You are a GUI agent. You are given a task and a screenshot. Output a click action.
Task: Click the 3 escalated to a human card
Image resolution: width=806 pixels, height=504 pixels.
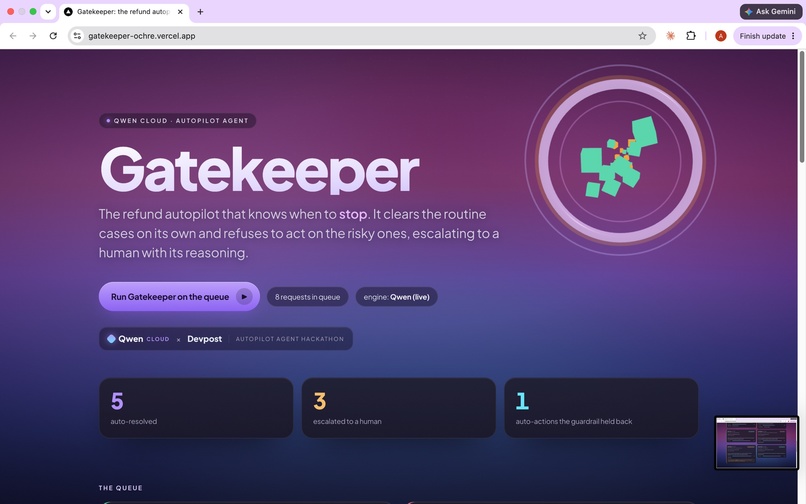point(398,408)
